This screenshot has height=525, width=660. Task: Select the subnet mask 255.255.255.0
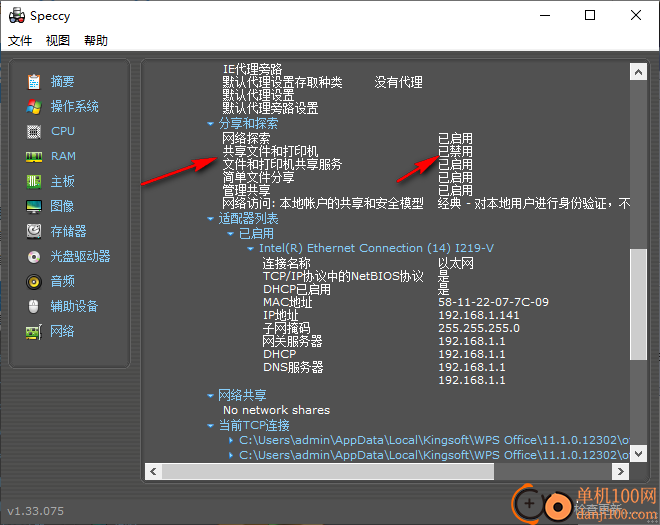click(x=479, y=328)
